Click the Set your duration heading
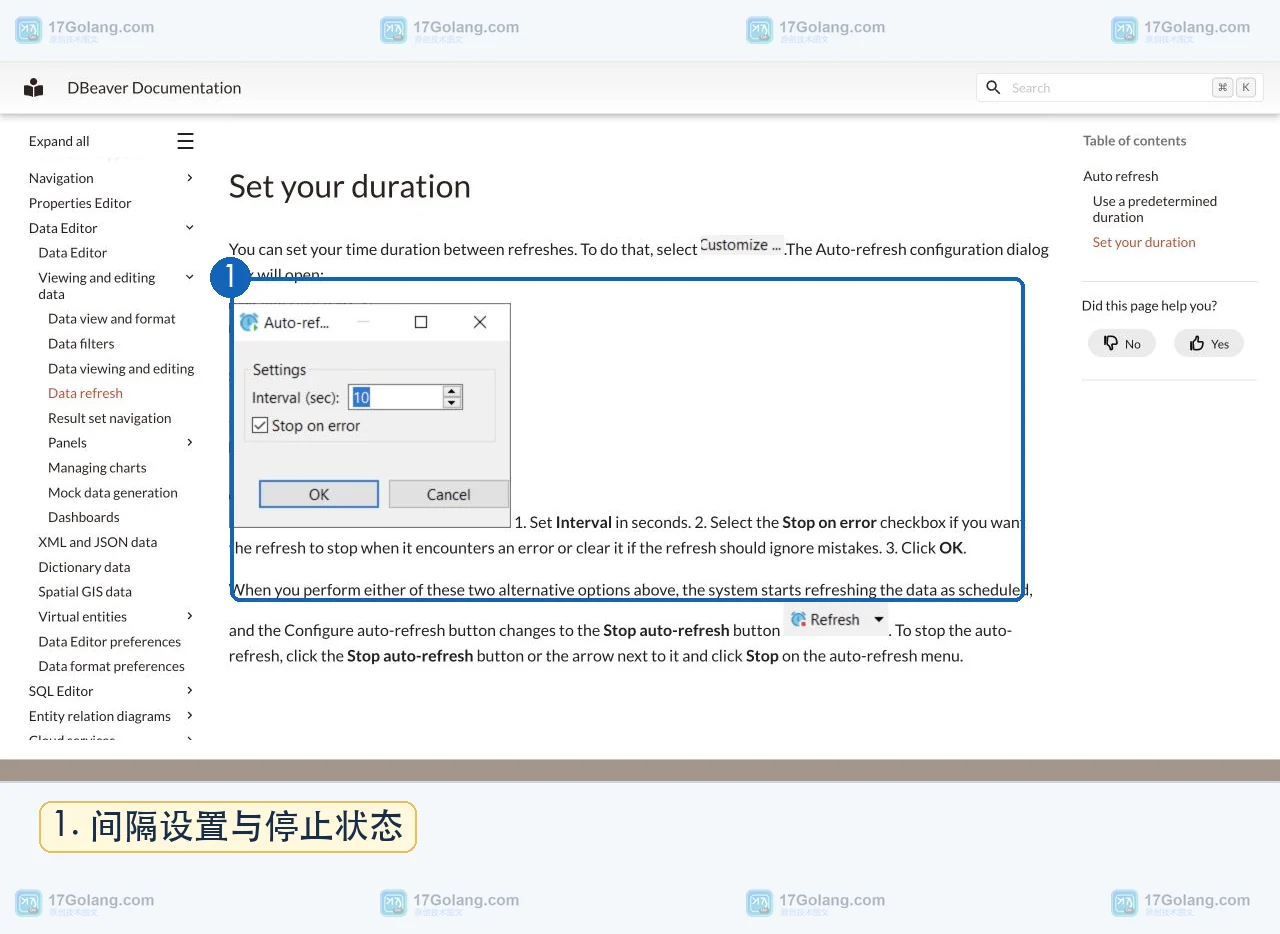 coord(350,187)
